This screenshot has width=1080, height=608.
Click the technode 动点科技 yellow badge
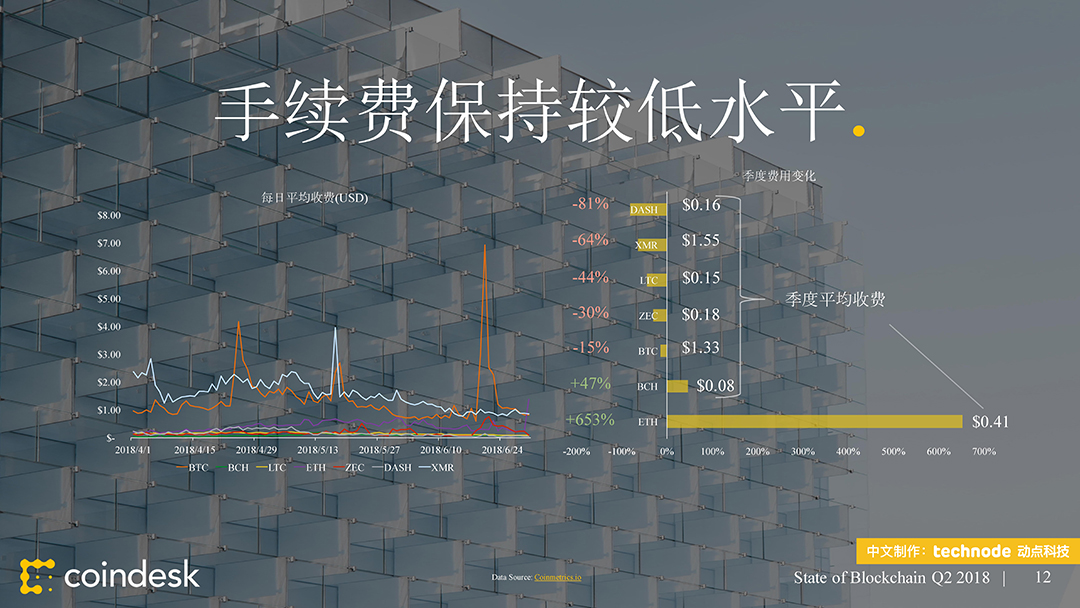[x=967, y=551]
